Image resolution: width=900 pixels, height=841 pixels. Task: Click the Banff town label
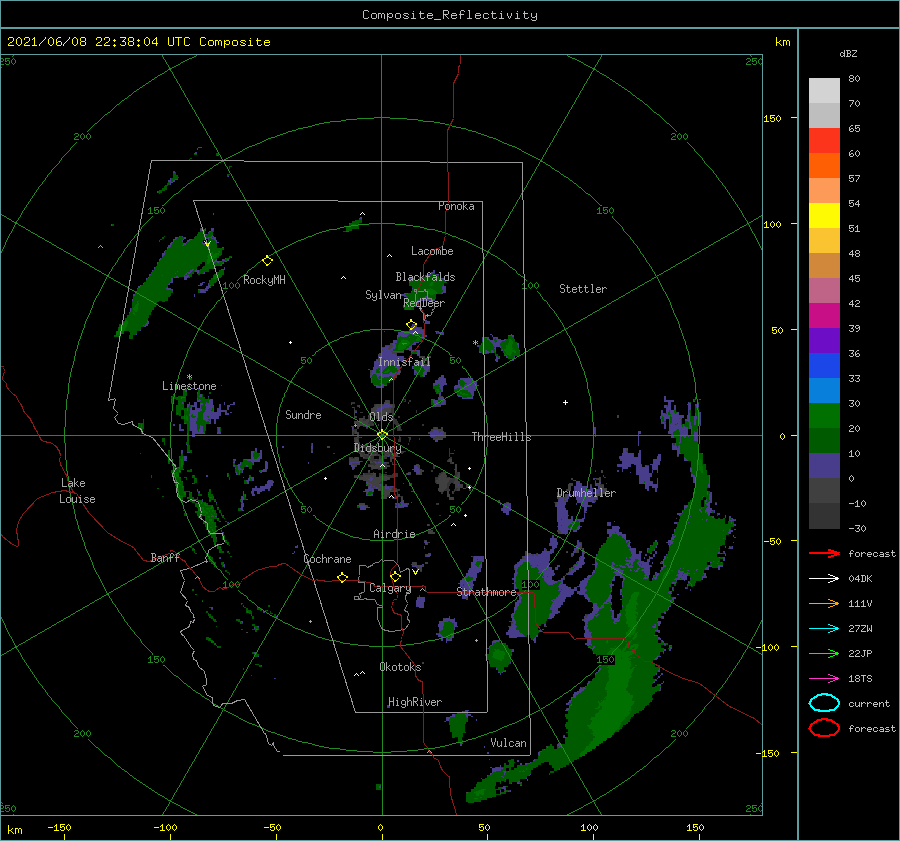165,557
